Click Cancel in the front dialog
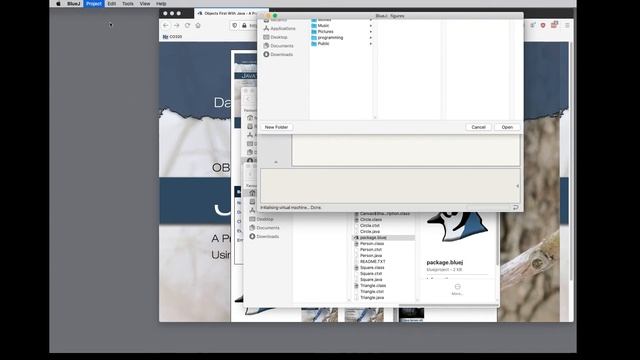The image size is (640, 360). [478, 127]
